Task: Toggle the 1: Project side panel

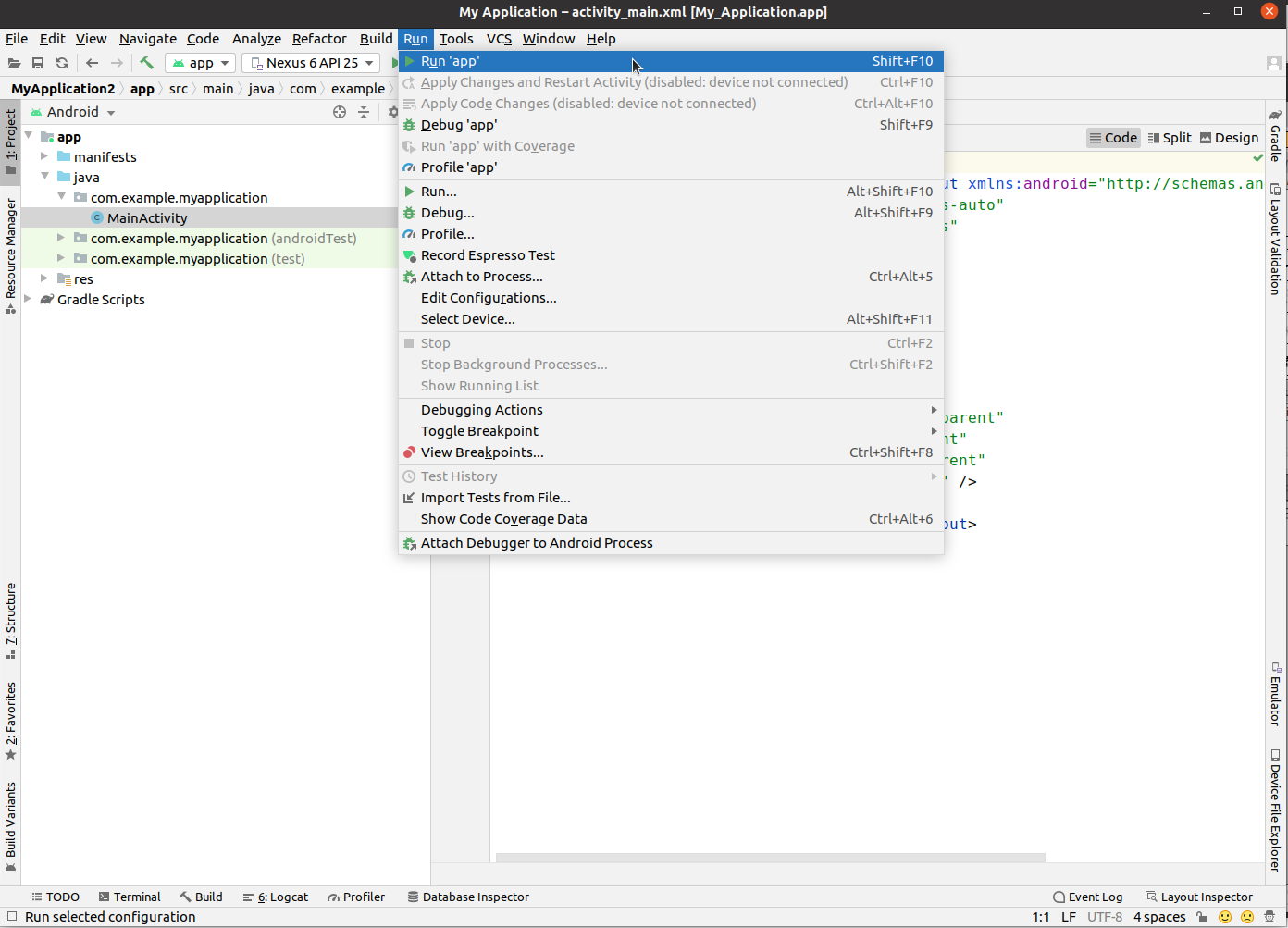Action: pos(11,142)
